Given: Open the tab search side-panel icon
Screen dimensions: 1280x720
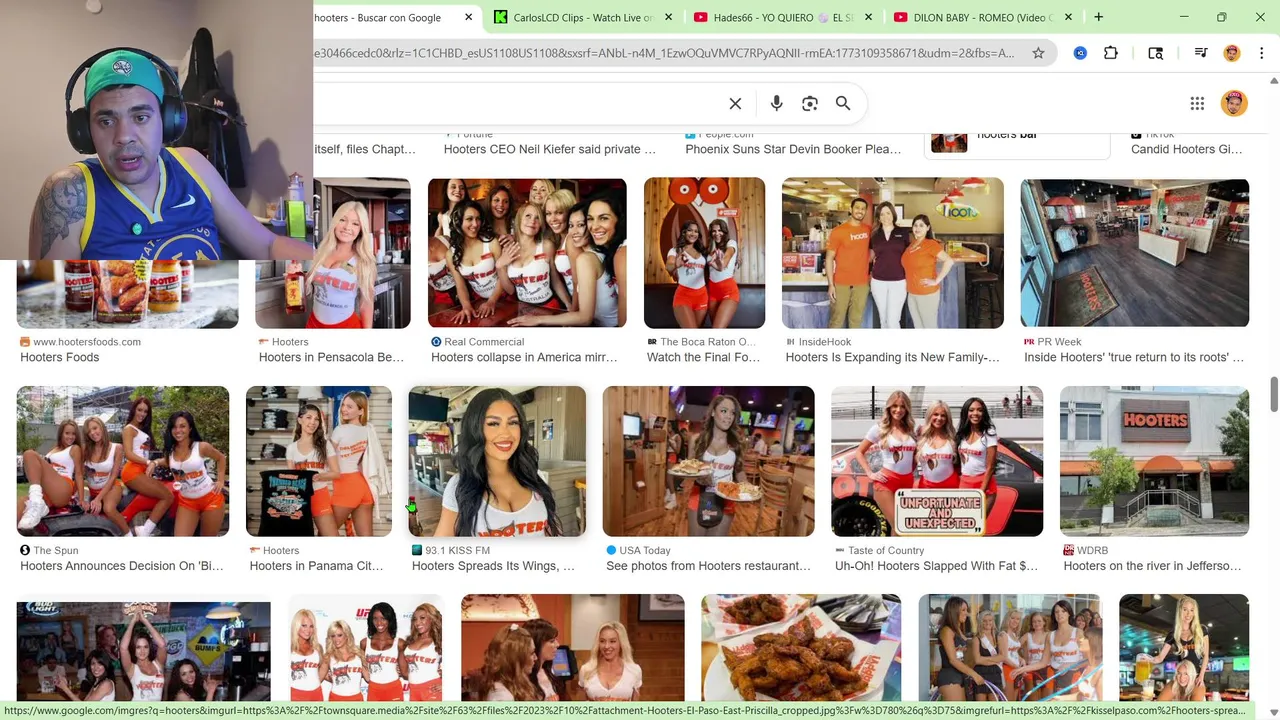Looking at the screenshot, I should [x=1155, y=53].
